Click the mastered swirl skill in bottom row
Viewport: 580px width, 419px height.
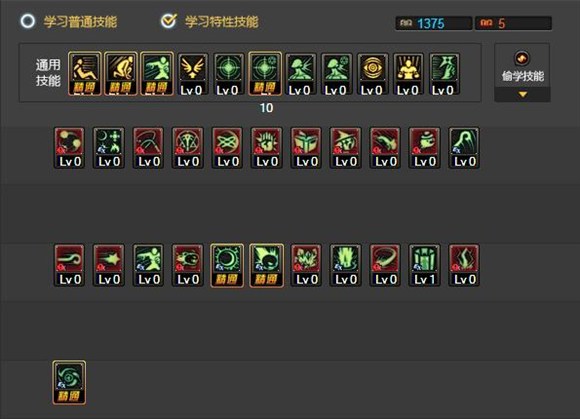pyautogui.click(x=69, y=383)
